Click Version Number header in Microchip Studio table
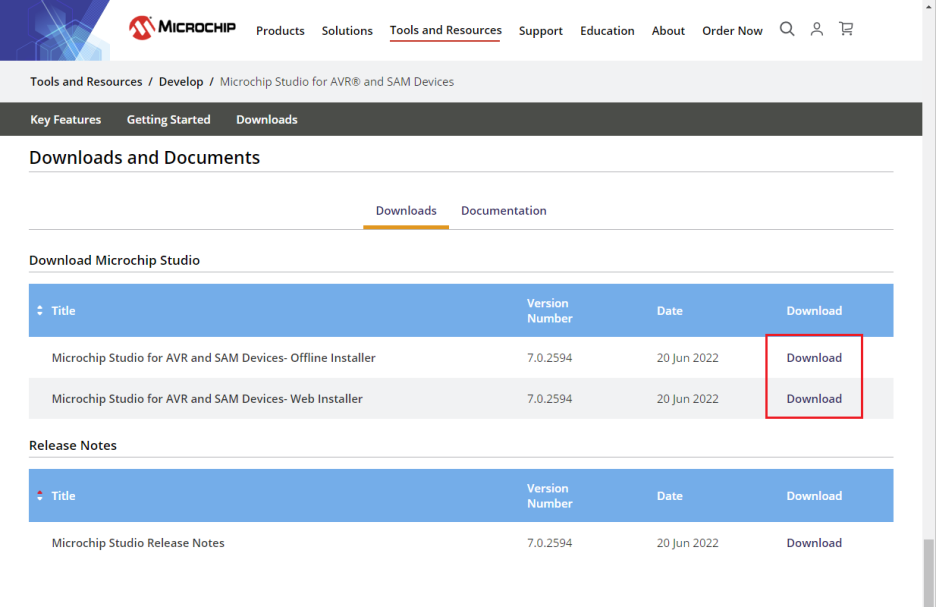936x607 pixels. [x=549, y=310]
